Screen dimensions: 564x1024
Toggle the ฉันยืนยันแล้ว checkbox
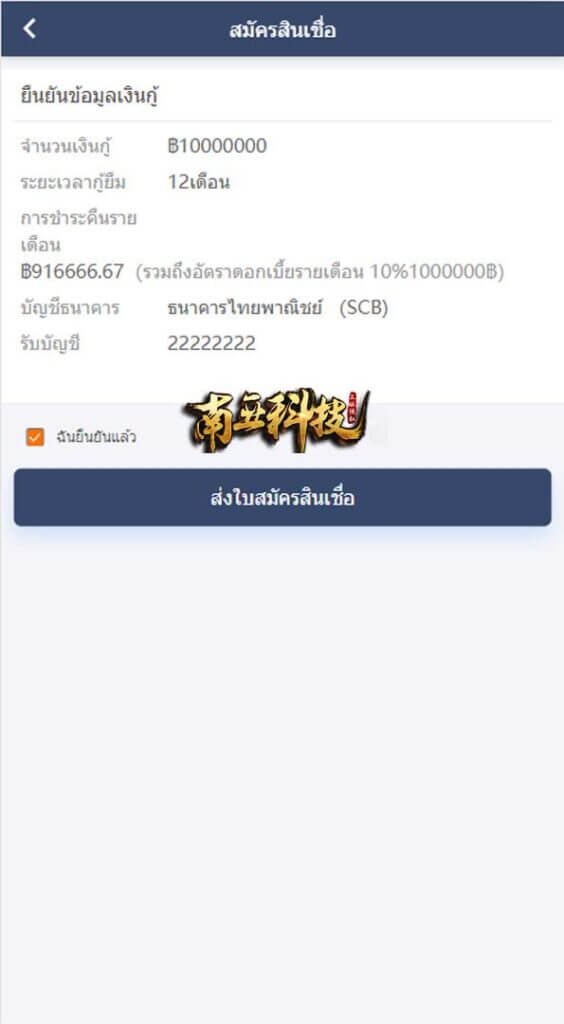click(35, 437)
